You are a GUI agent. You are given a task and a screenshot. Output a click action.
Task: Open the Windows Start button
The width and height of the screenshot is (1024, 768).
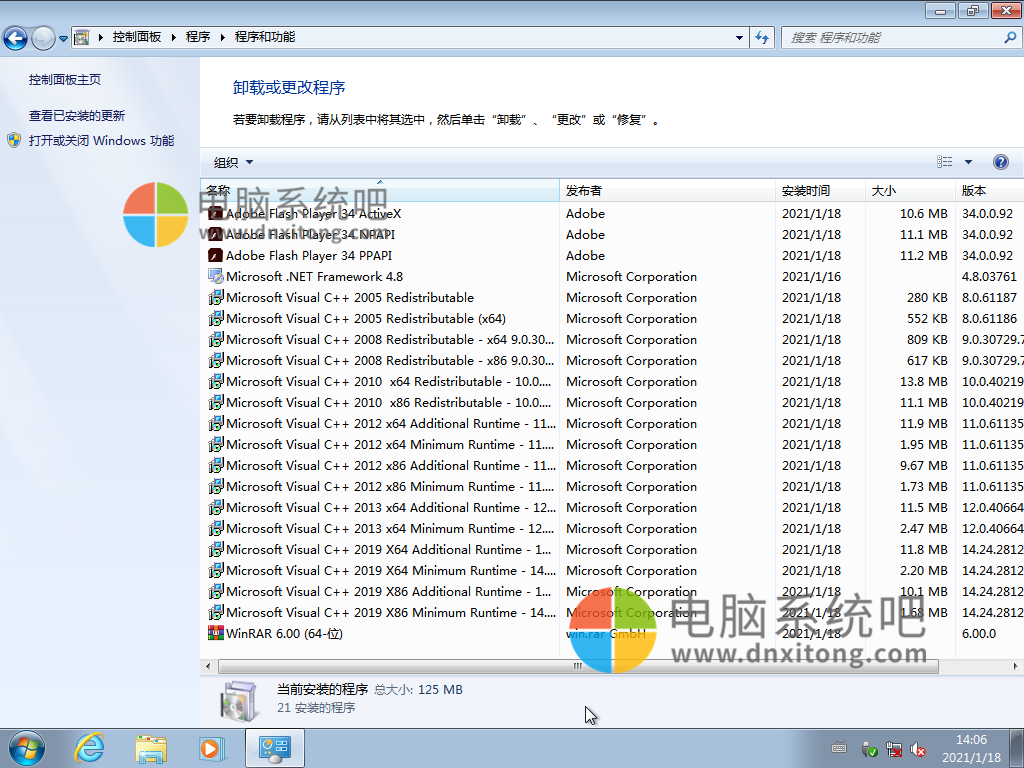pyautogui.click(x=27, y=748)
